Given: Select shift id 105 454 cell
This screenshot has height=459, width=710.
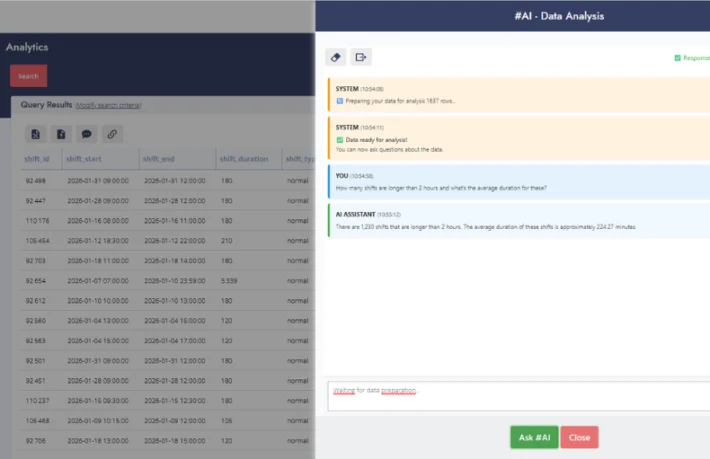Looking at the screenshot, I should point(38,241).
